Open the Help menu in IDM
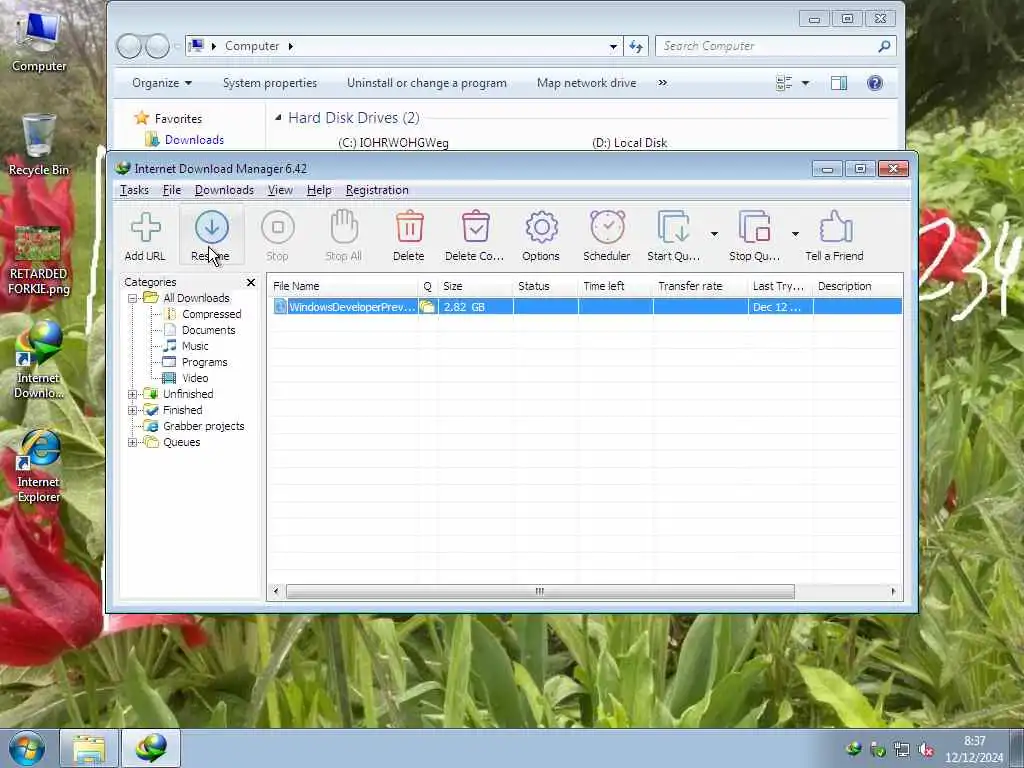The height and width of the screenshot is (768, 1024). 319,190
